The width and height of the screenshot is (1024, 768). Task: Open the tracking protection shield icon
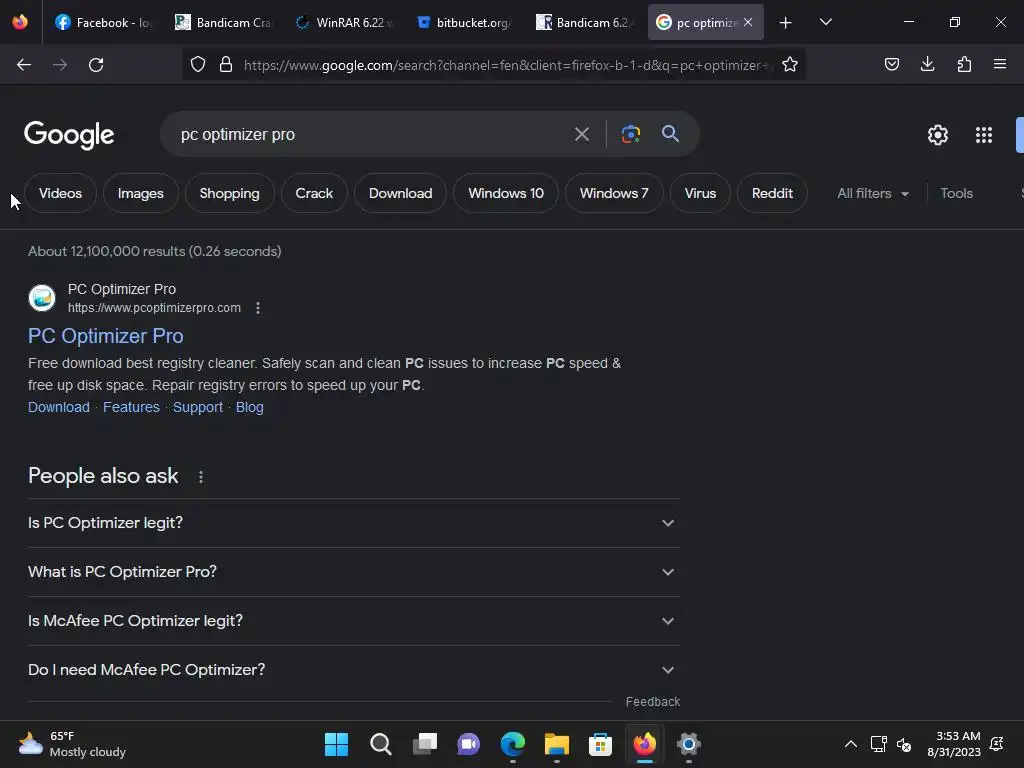coord(198,65)
